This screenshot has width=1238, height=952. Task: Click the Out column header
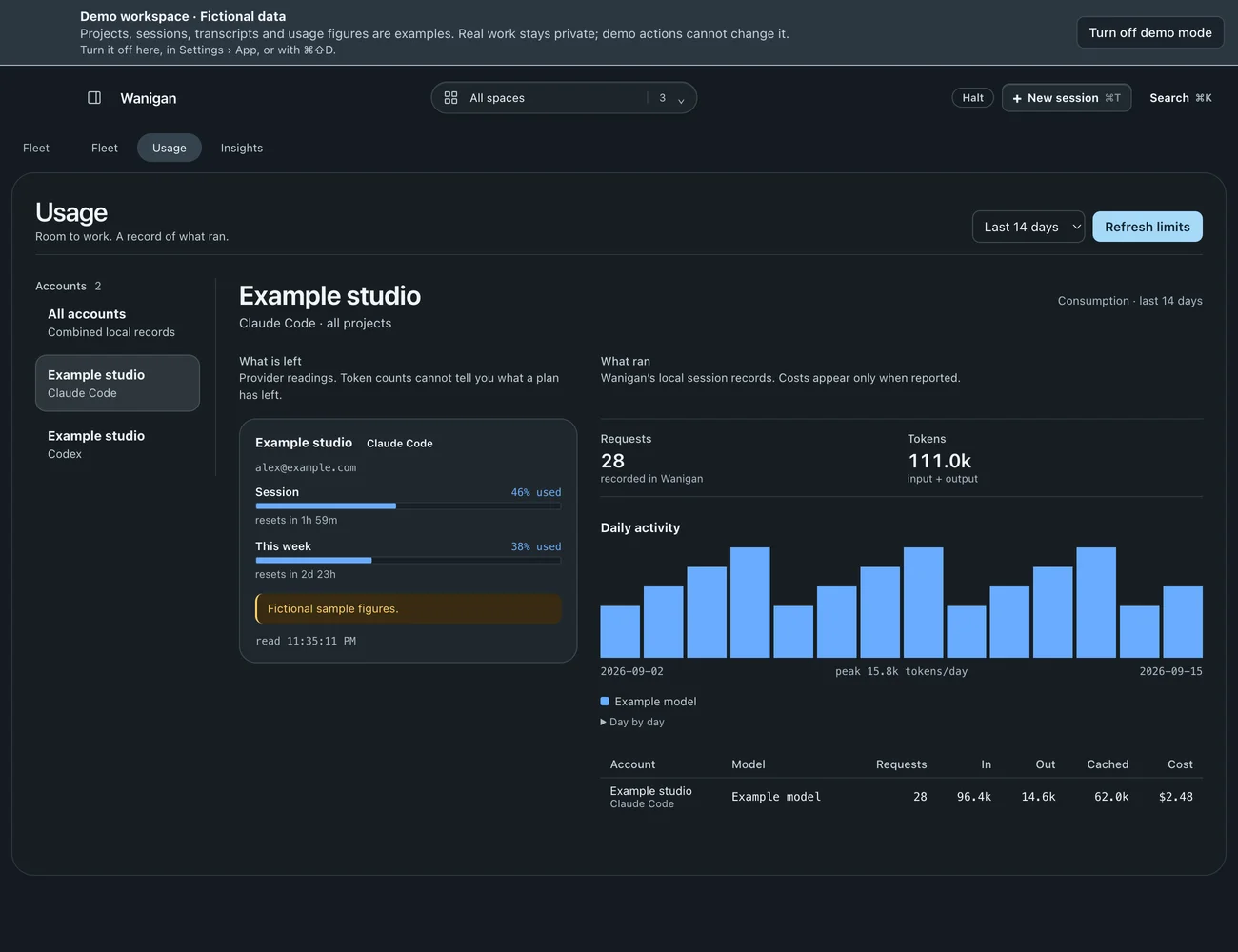pos(1046,764)
